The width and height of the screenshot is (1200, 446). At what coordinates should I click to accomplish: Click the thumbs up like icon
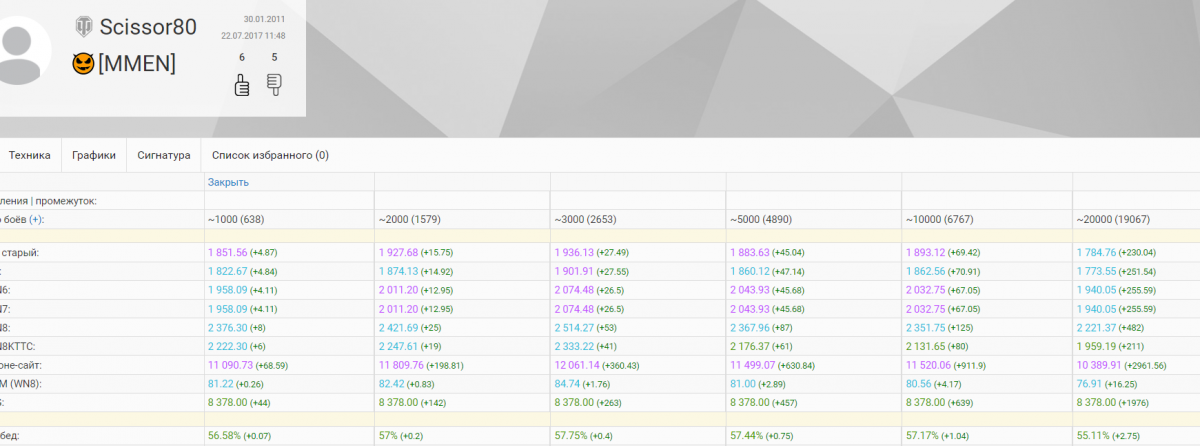(241, 86)
